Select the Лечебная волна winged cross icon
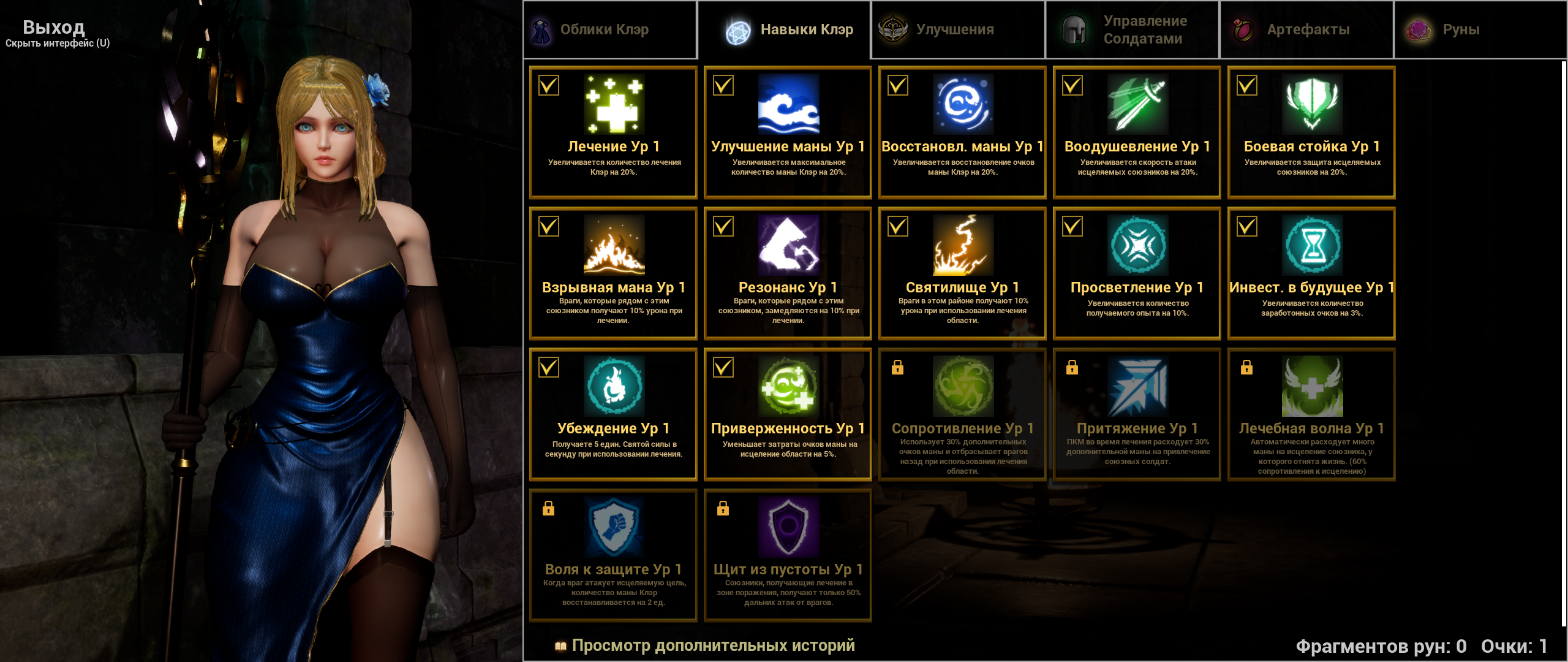This screenshot has width=1568, height=662. tap(1312, 386)
